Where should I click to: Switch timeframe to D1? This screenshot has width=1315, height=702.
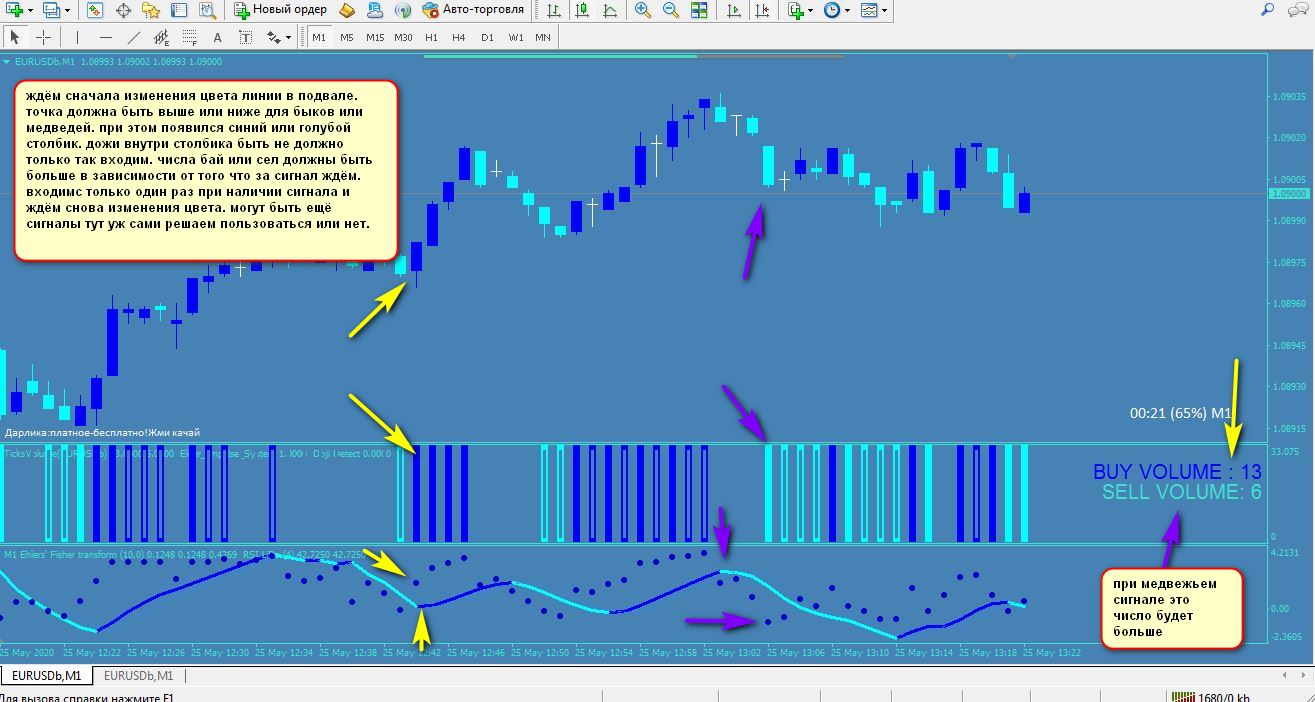click(x=487, y=37)
